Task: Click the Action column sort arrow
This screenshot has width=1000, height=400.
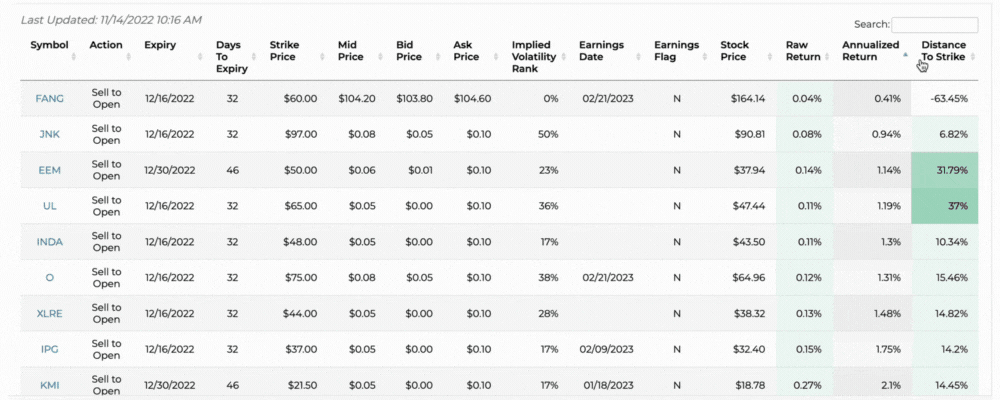Action: coord(129,56)
